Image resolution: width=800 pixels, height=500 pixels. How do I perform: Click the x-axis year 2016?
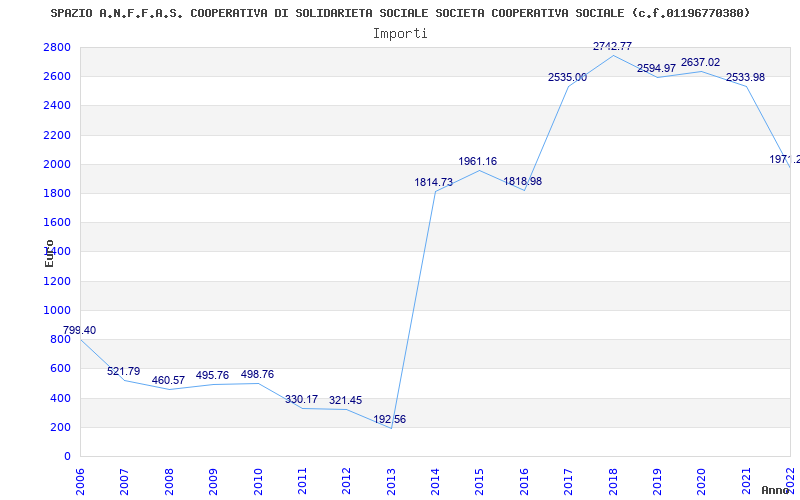click(x=524, y=482)
